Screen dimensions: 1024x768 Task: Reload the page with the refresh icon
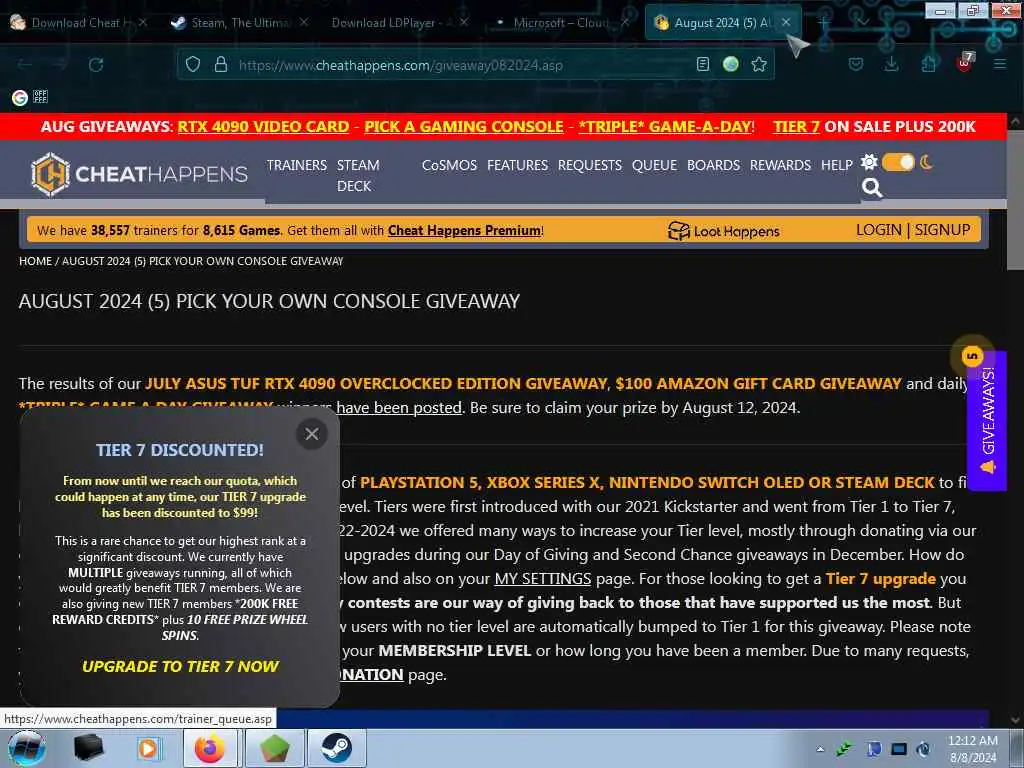(96, 65)
